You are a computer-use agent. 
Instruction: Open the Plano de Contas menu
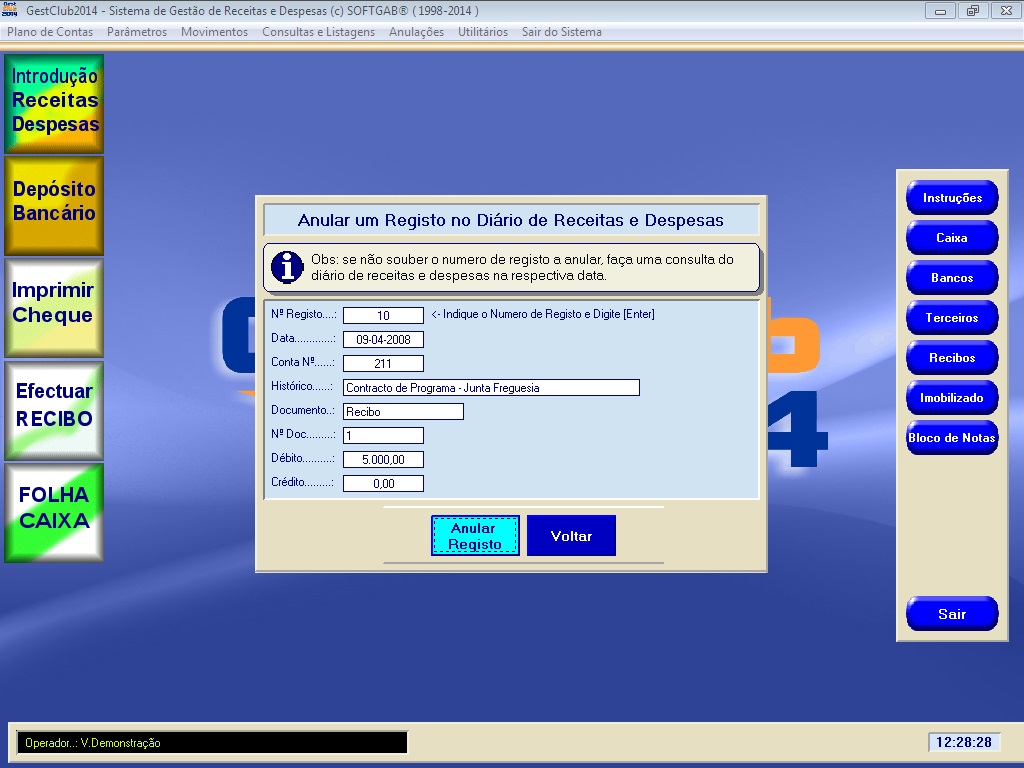[x=50, y=32]
